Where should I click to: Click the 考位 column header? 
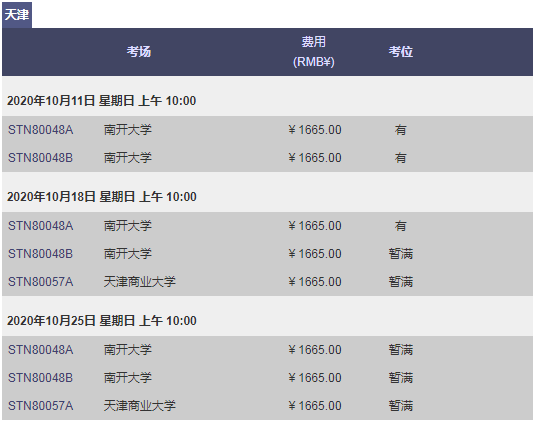tap(400, 52)
